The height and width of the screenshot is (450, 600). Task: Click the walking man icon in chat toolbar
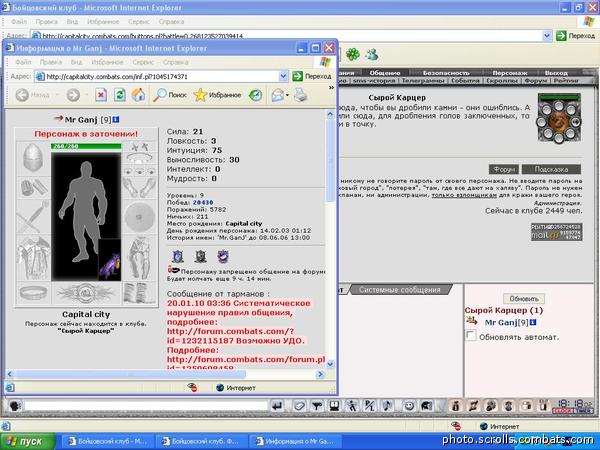[352, 406]
